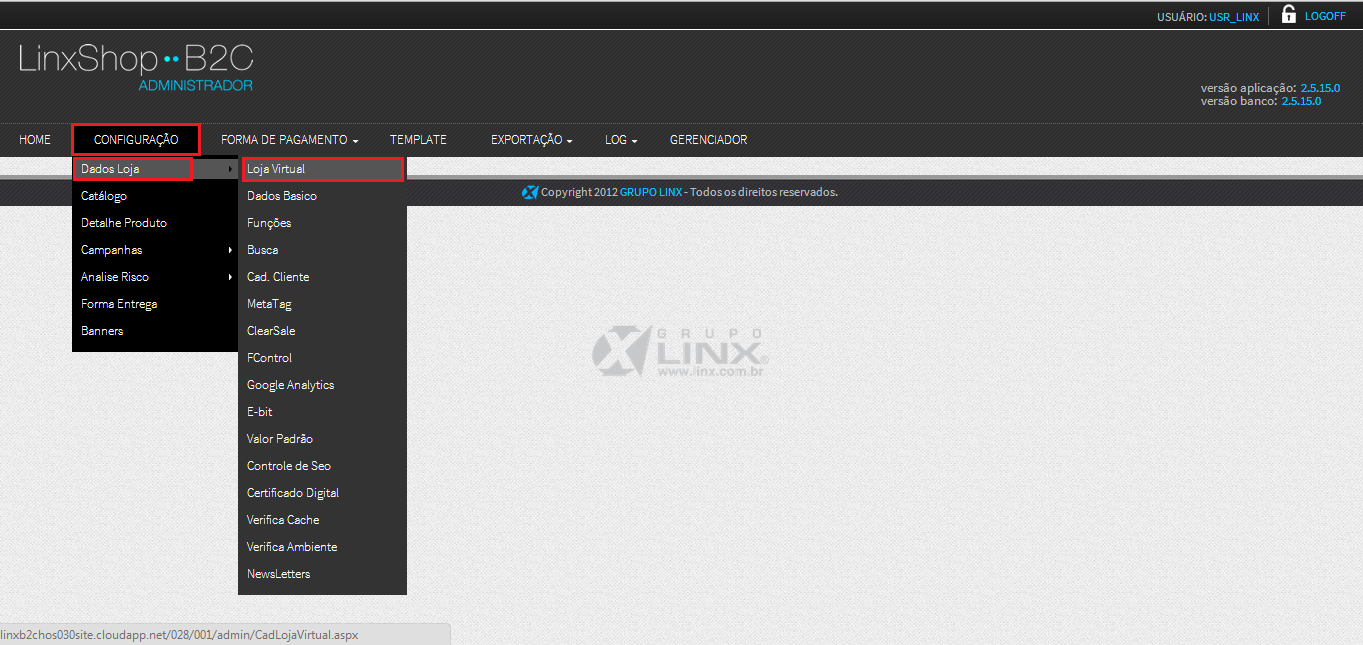Click the ADMINISTRADOR header text
Viewport: 1363px width, 645px height.
pos(195,86)
